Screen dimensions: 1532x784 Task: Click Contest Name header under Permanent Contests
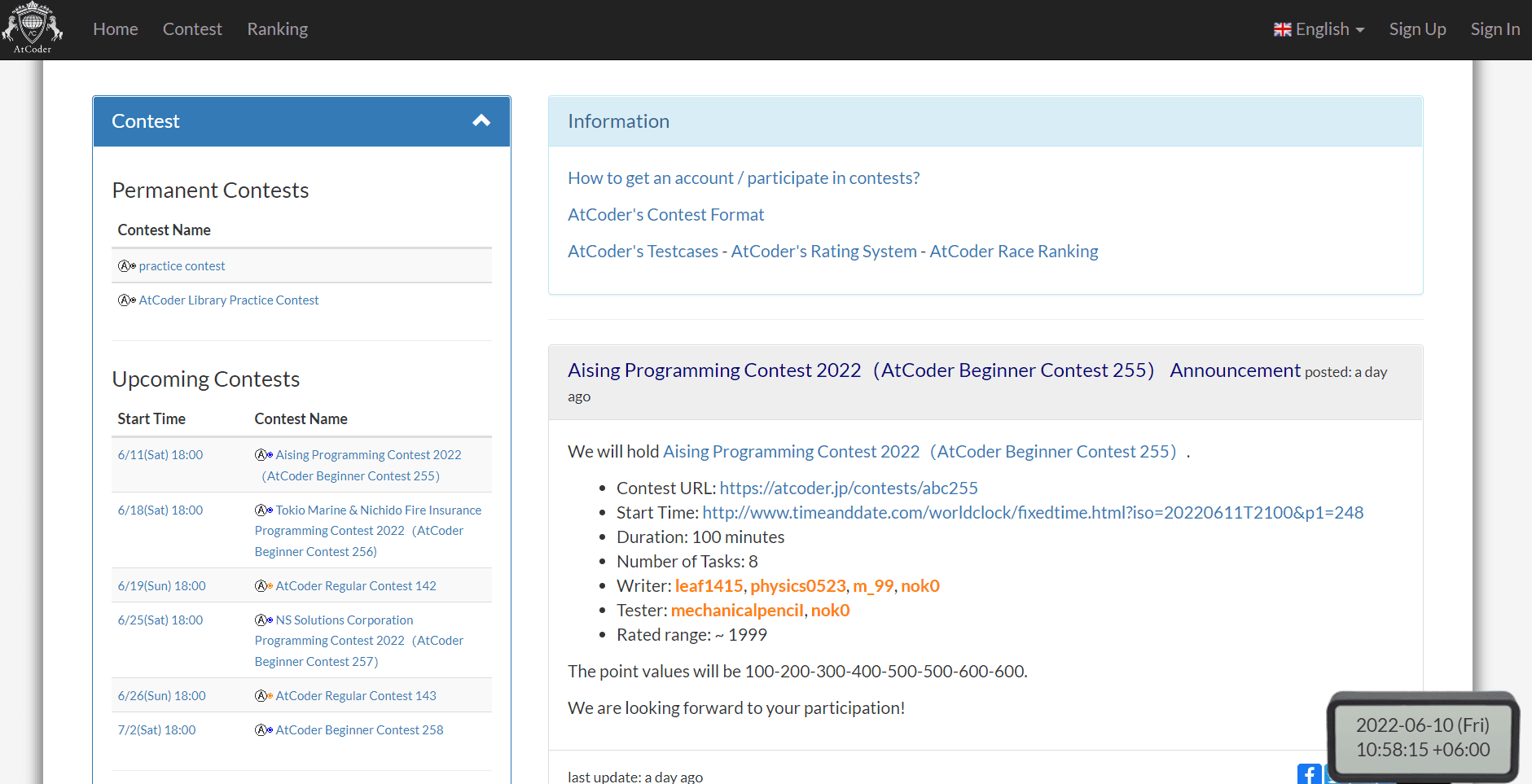click(x=164, y=230)
